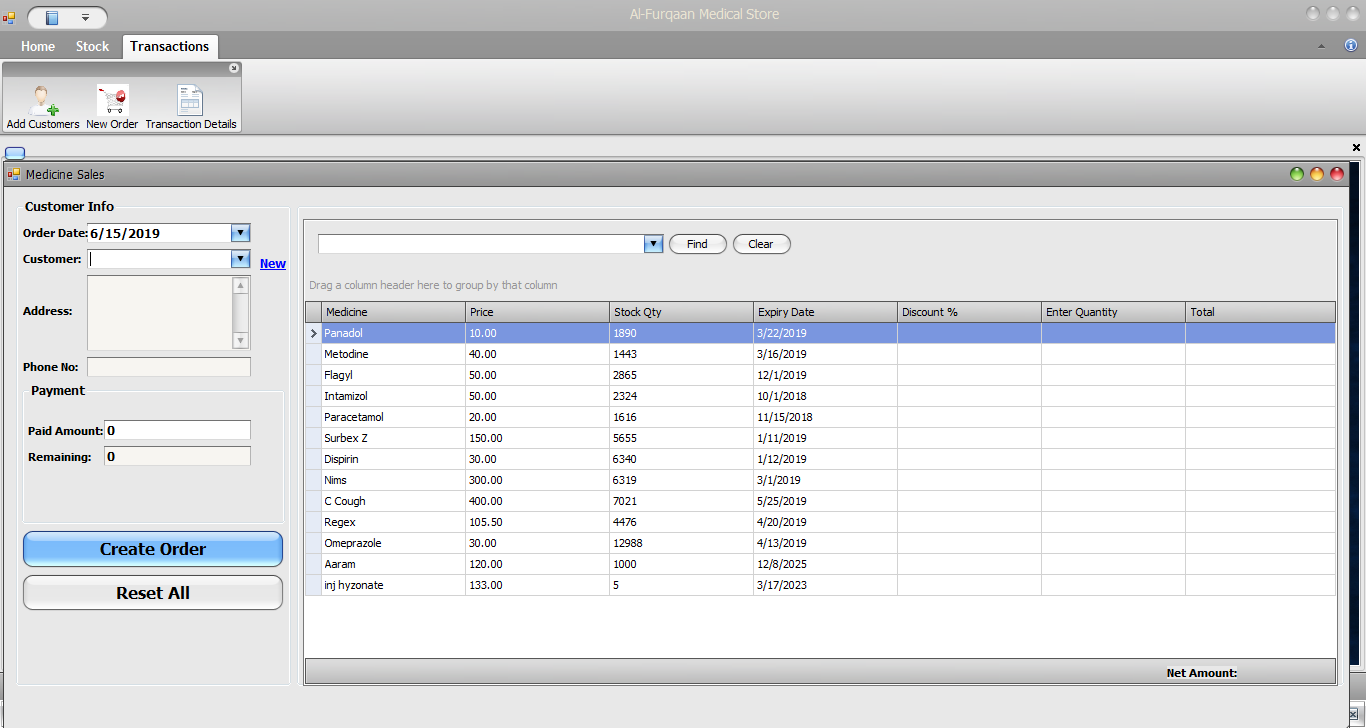Open the Transaction Details report icon
This screenshot has height=728, width=1366.
tap(190, 102)
